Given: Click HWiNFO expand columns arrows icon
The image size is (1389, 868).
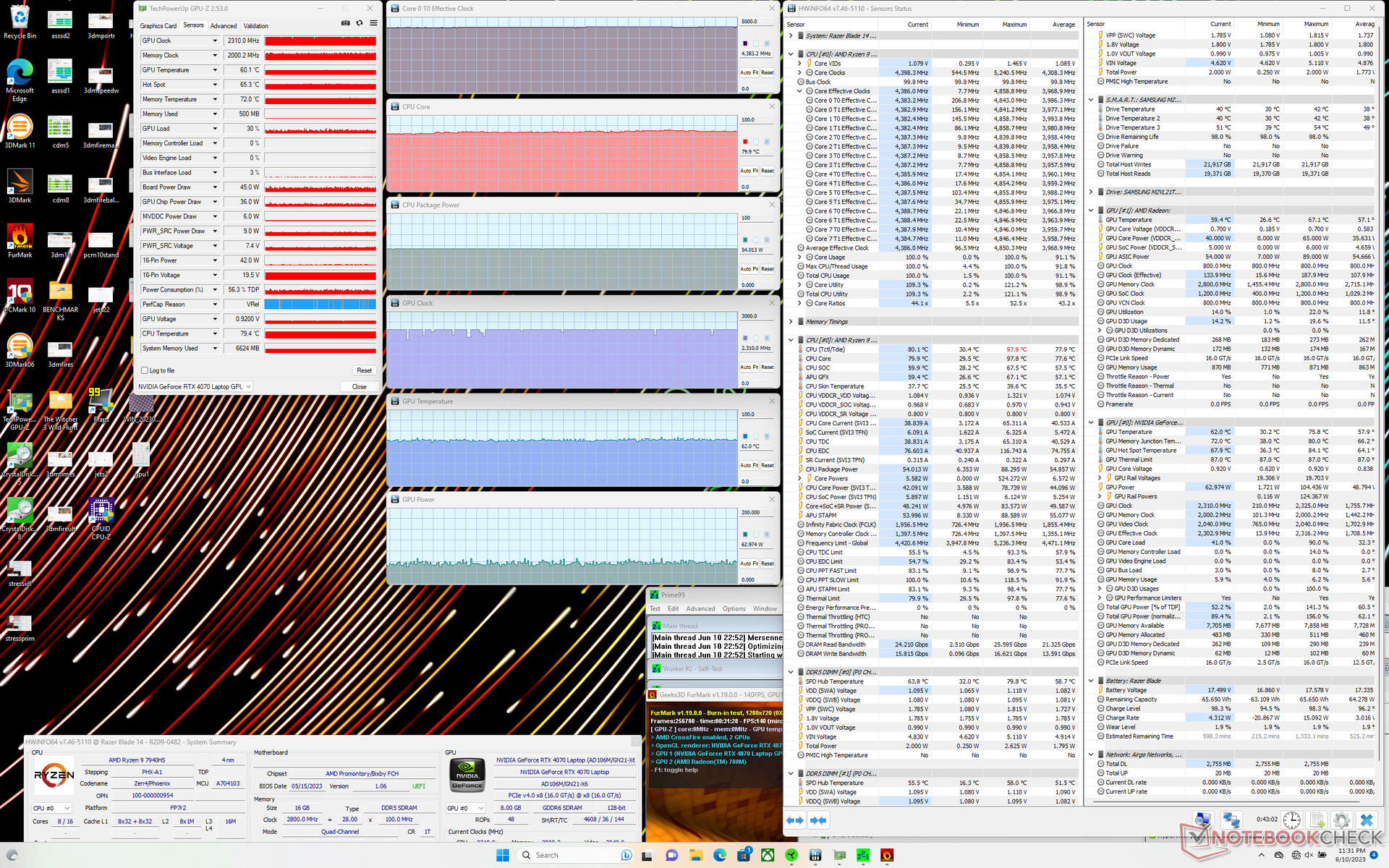Looking at the screenshot, I should pos(795,820).
